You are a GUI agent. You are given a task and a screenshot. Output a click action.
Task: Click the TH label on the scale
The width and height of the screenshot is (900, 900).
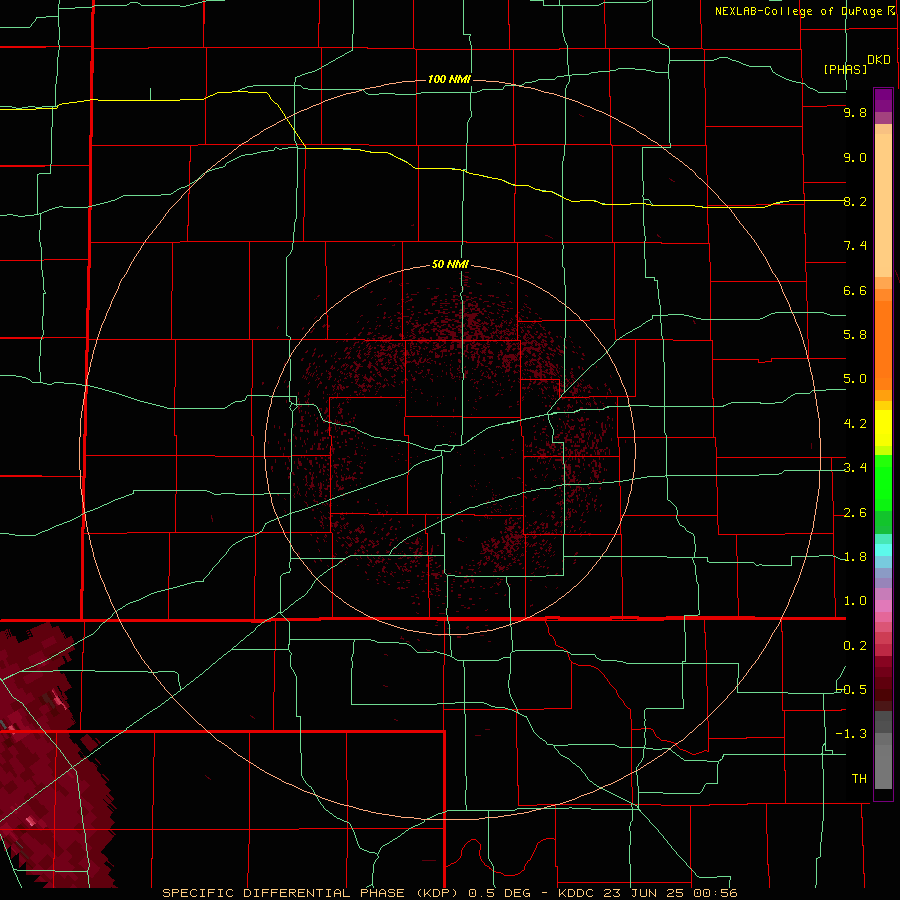pyautogui.click(x=859, y=779)
